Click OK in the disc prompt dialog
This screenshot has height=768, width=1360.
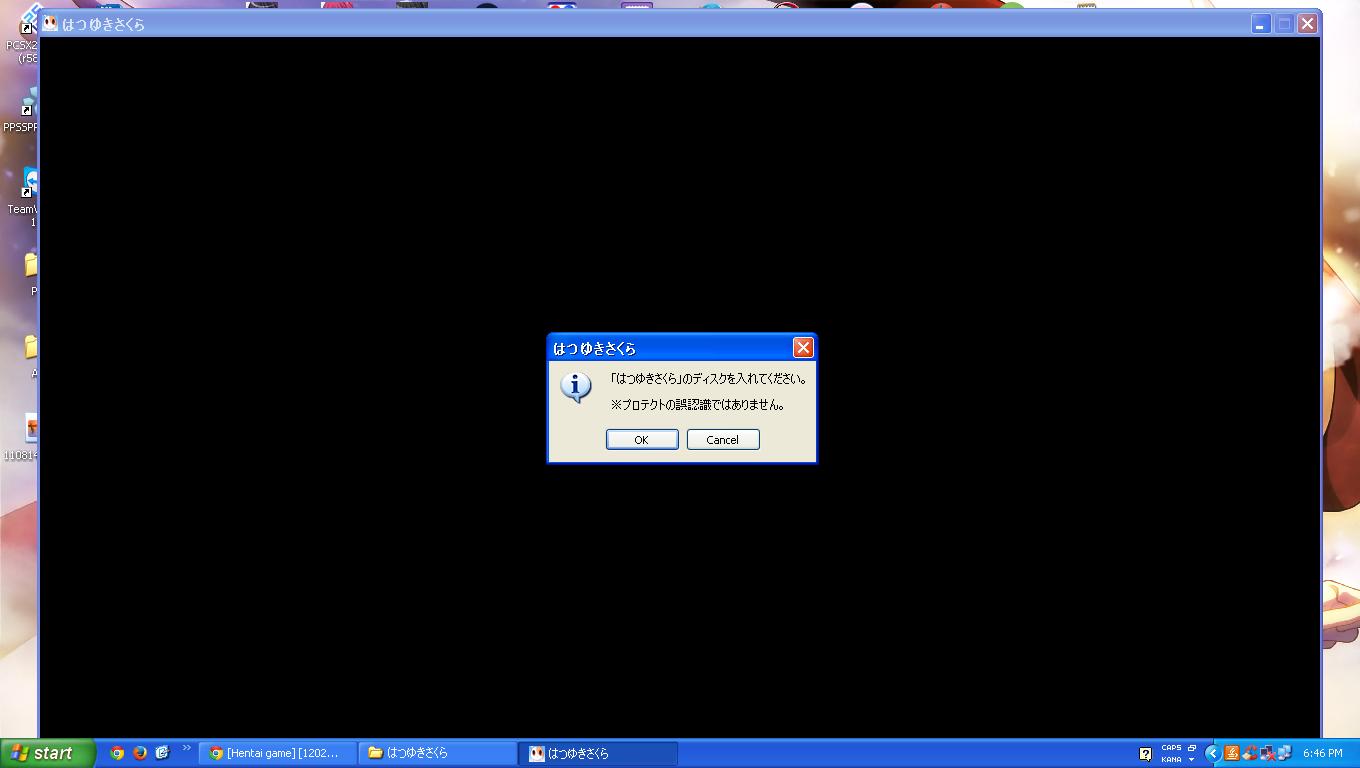(x=642, y=440)
